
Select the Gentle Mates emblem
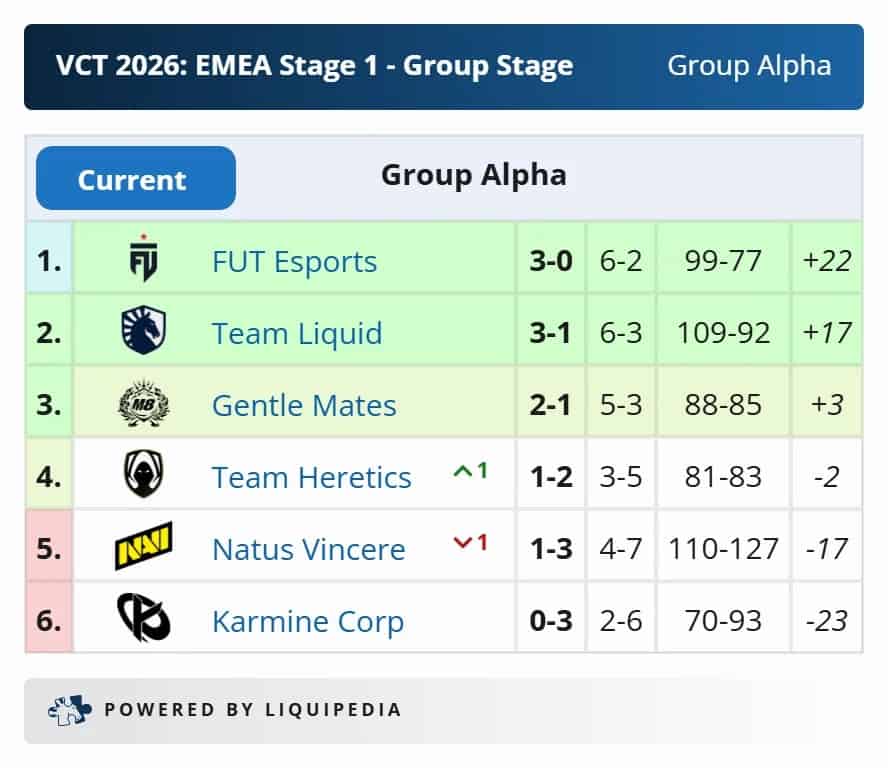[142, 404]
